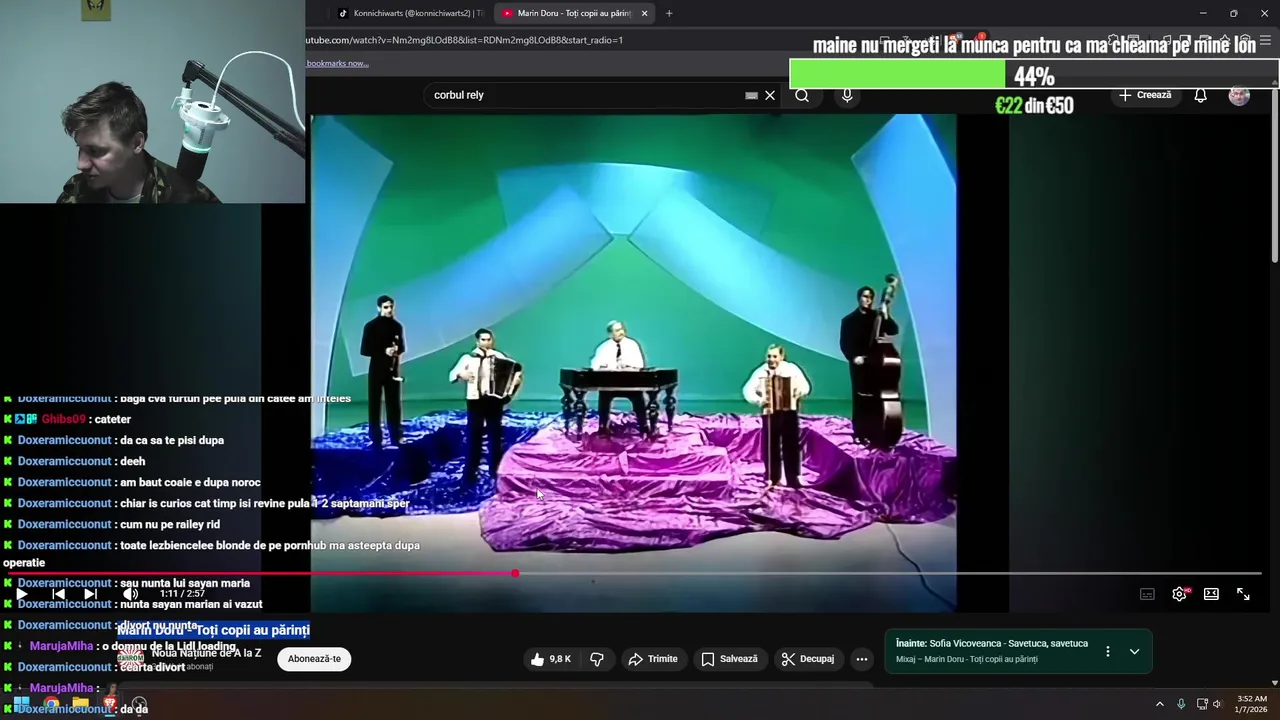Screen dimensions: 1280x720
Task: Enter fullscreen mode in video player
Action: (x=1243, y=594)
